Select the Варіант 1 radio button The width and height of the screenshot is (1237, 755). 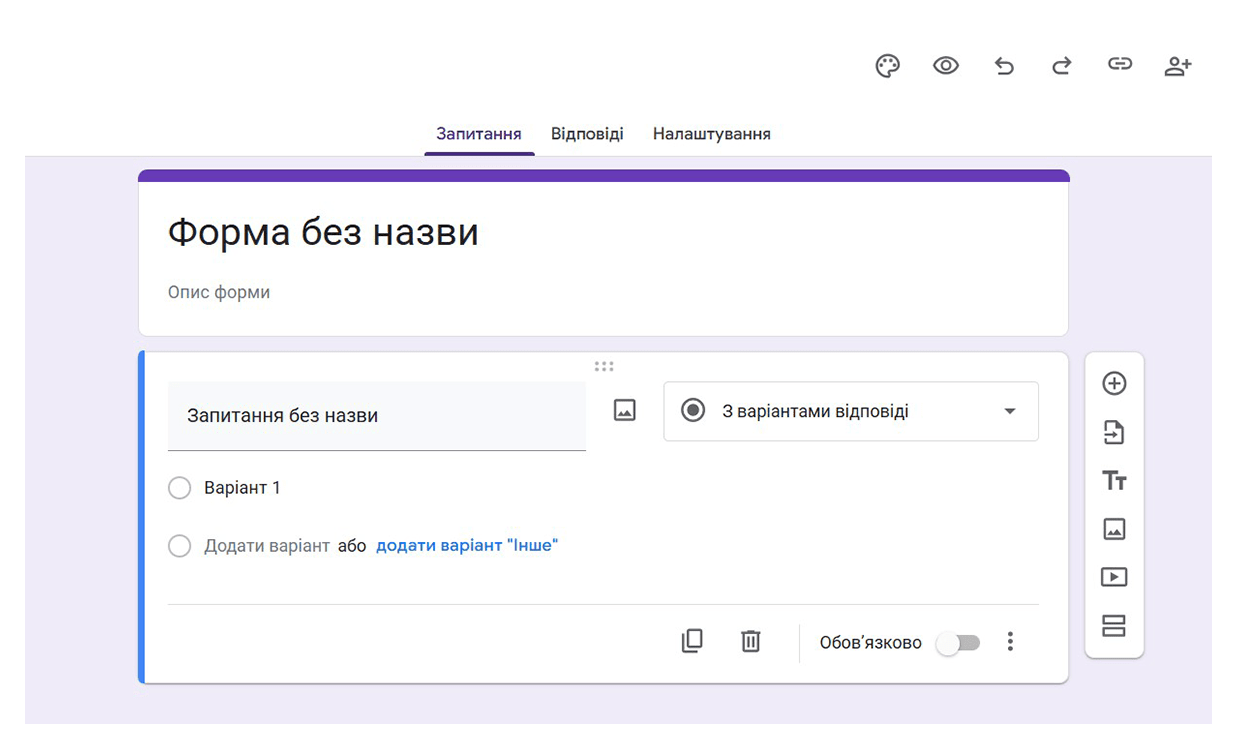(180, 488)
